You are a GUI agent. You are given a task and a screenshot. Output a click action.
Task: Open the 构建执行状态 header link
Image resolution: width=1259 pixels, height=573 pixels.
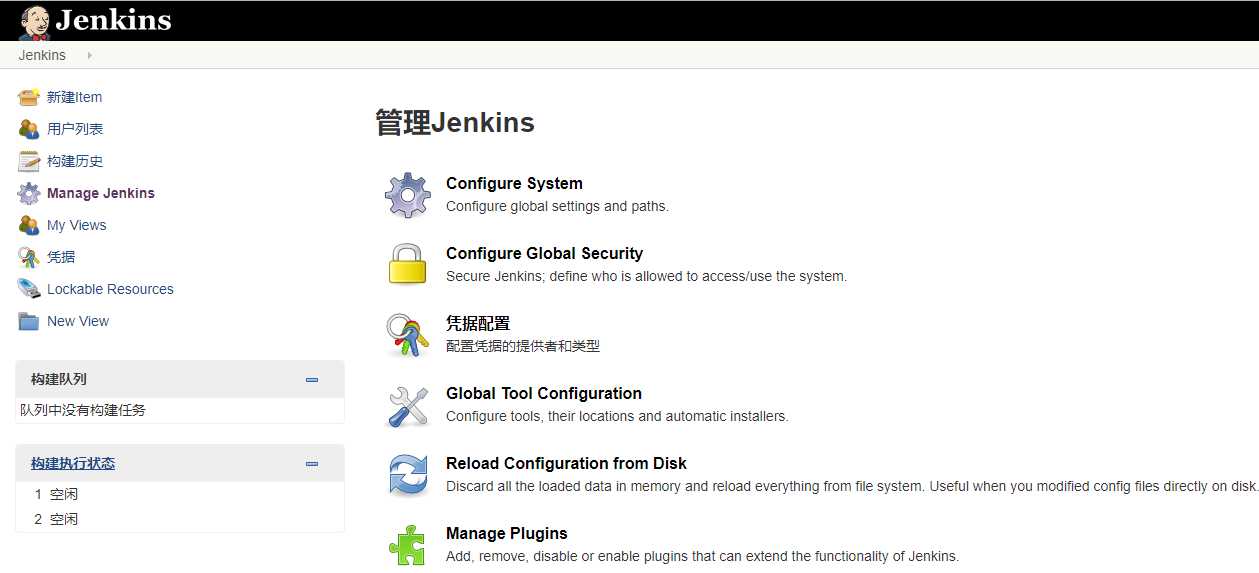click(73, 463)
